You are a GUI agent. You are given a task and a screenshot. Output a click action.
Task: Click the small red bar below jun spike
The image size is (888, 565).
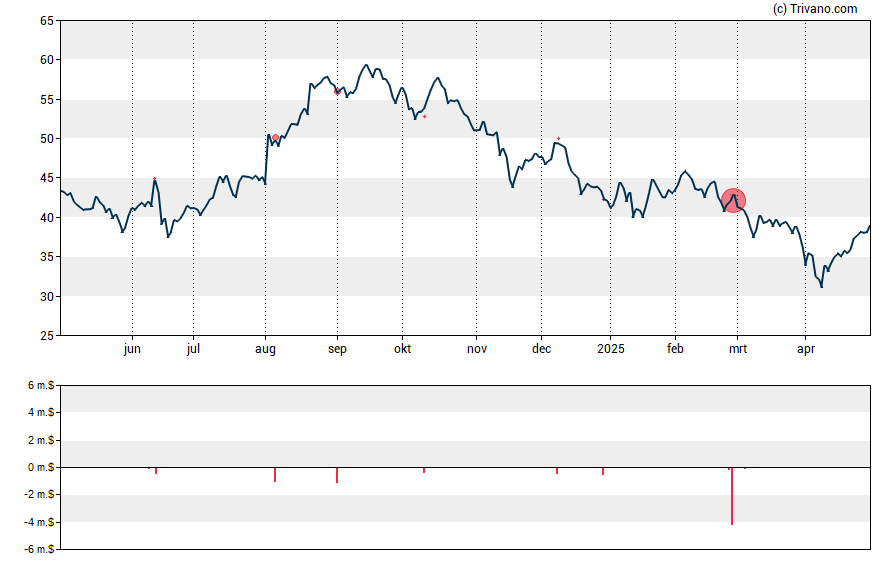(156, 471)
